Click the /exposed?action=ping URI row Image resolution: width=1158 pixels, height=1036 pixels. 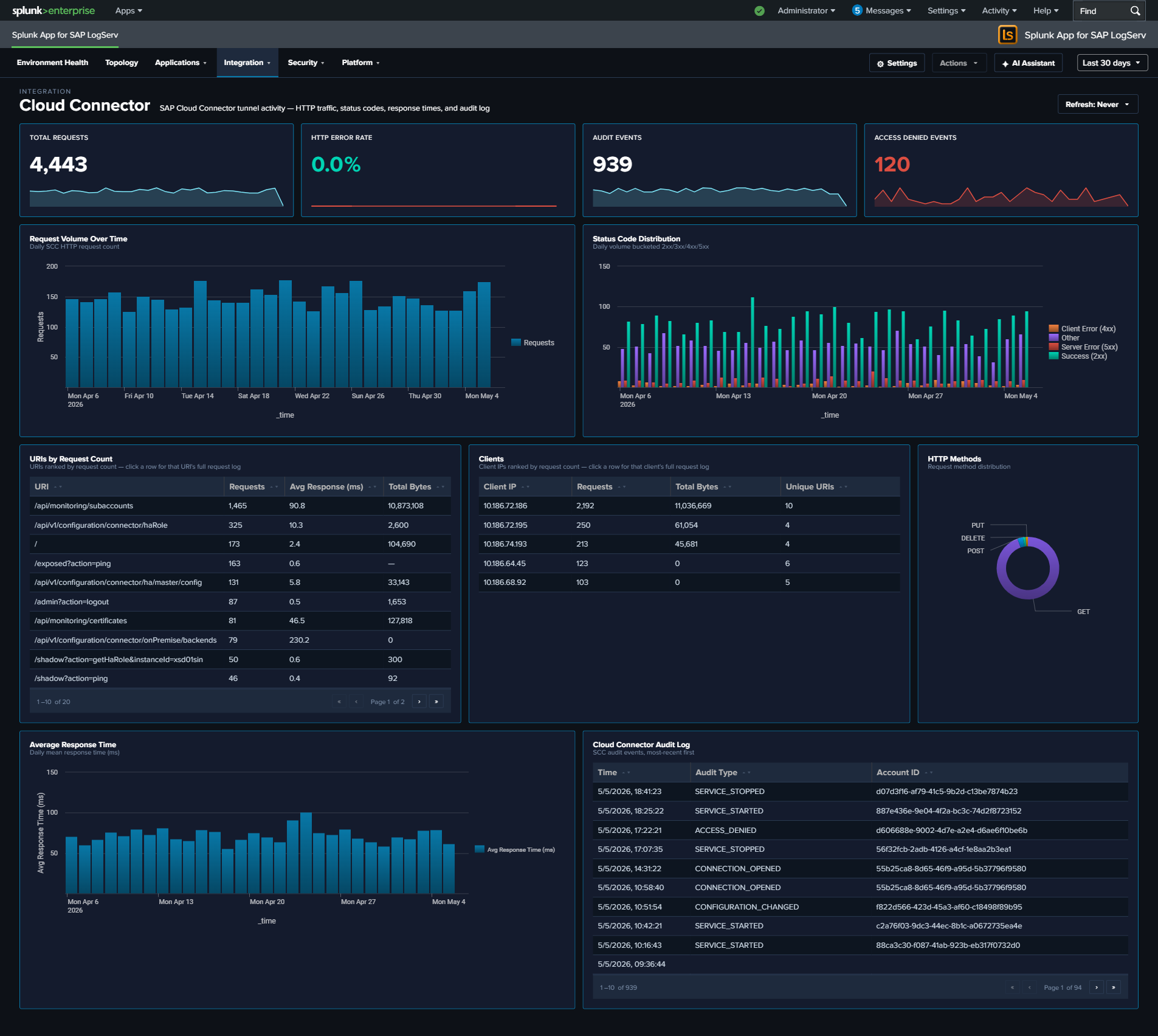point(240,564)
